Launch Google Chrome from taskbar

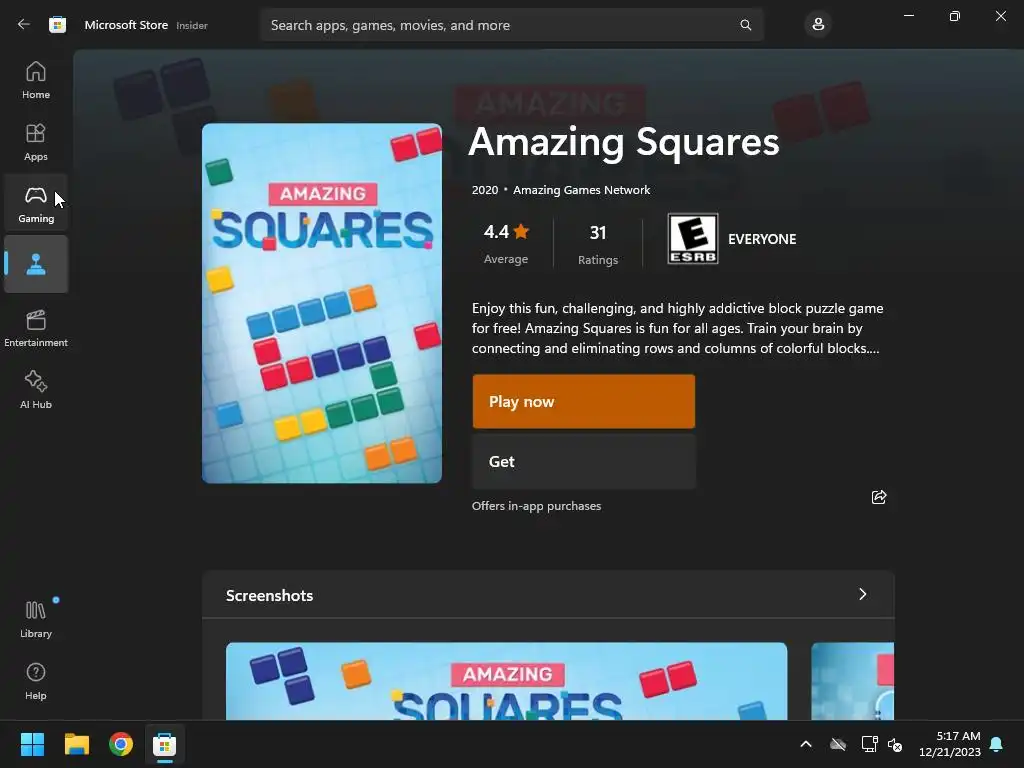click(x=121, y=744)
